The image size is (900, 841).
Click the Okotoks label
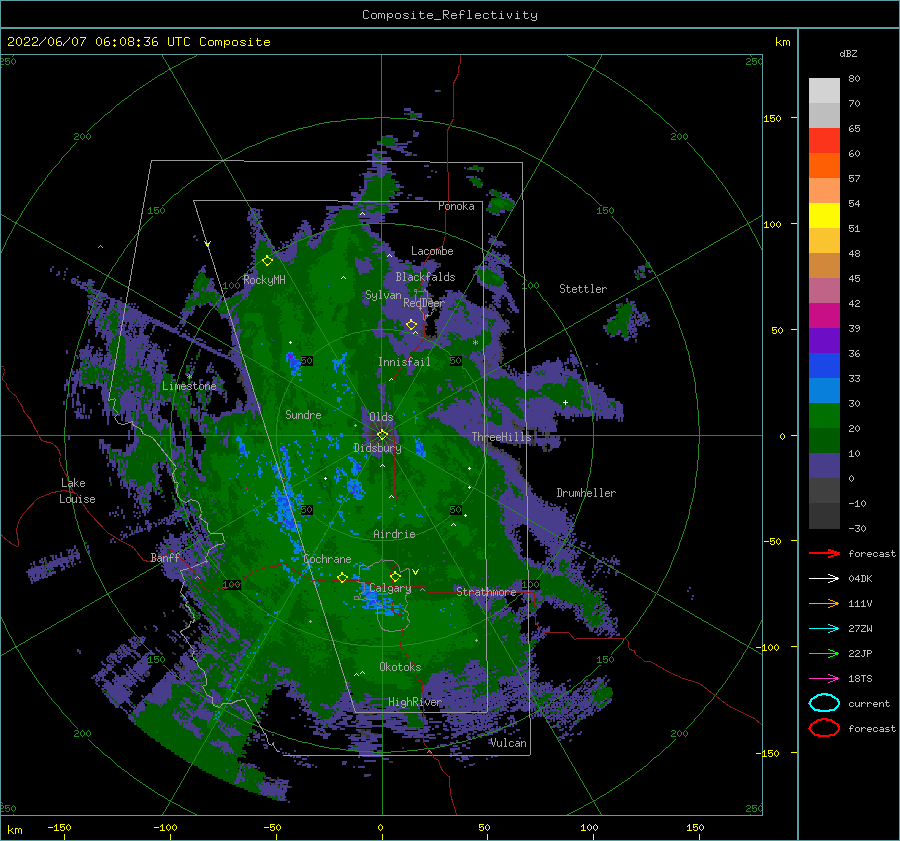400,667
